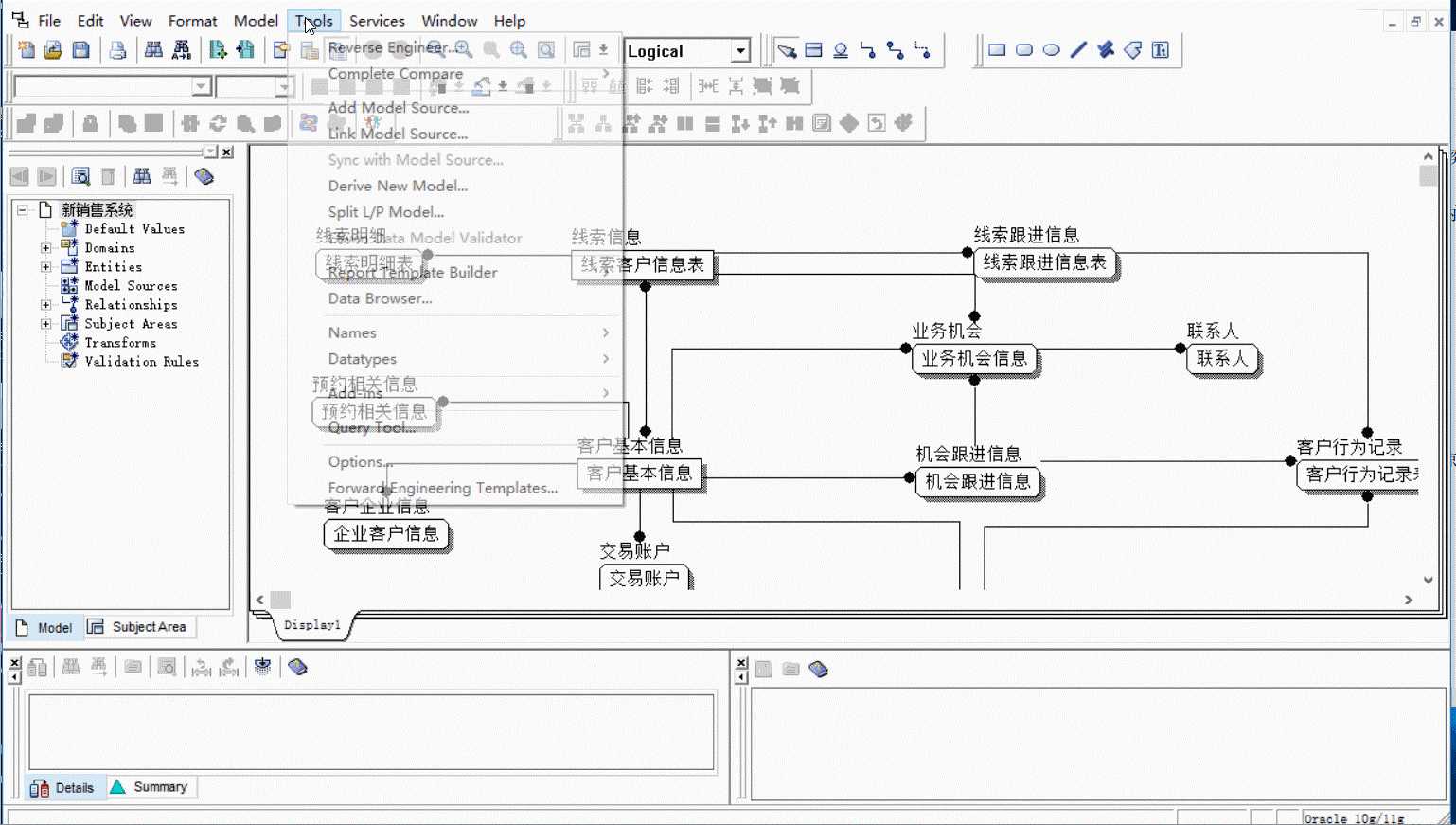Select the line drawing tool

1078,50
